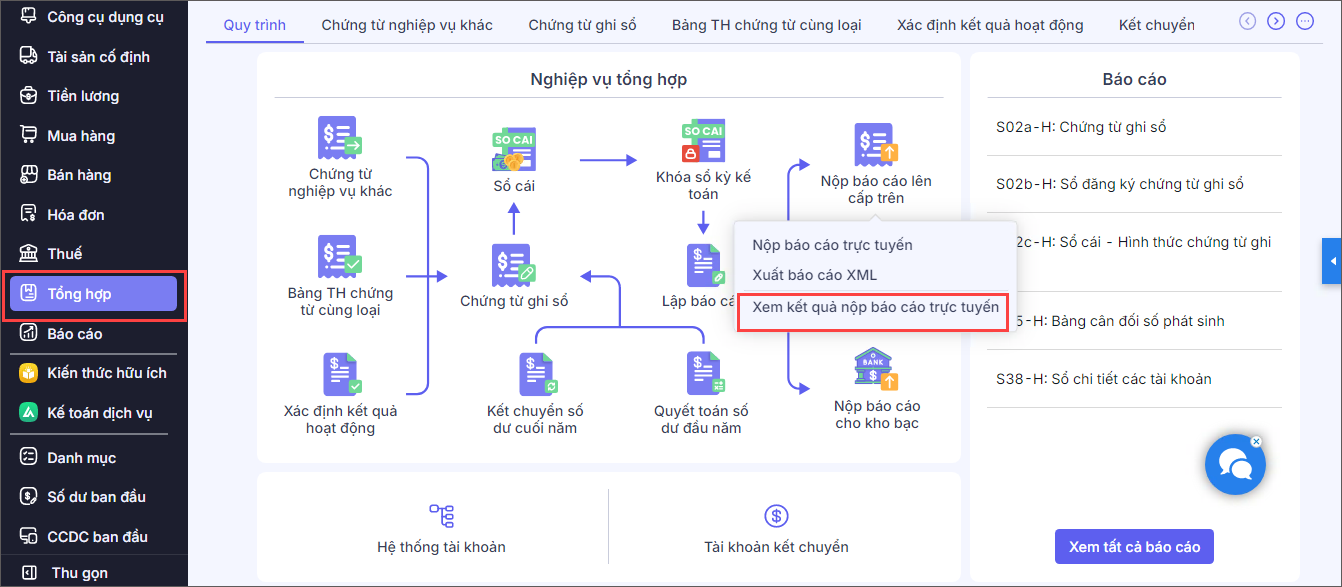Expand the right-side collapsed panel arrow
Image resolution: width=1342 pixels, height=587 pixels.
(1332, 261)
